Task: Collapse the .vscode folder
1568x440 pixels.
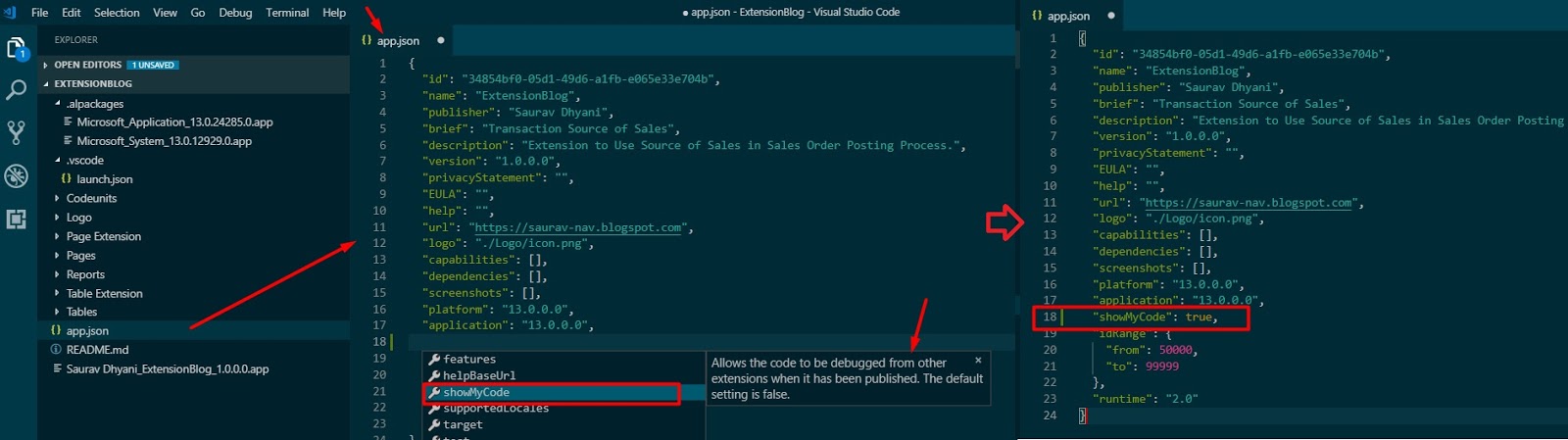Action: tap(84, 160)
